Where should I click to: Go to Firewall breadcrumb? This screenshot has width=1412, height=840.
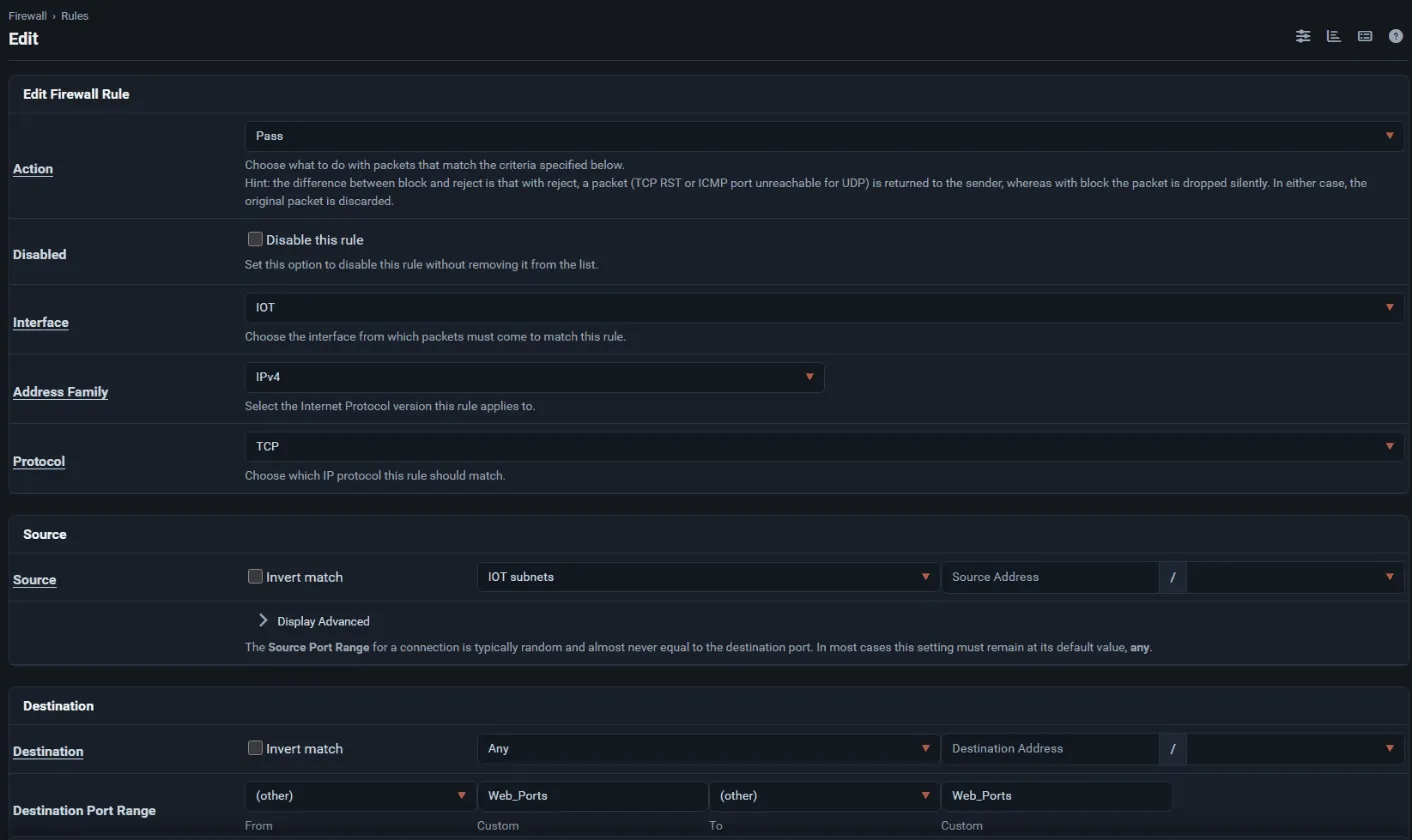[x=28, y=16]
